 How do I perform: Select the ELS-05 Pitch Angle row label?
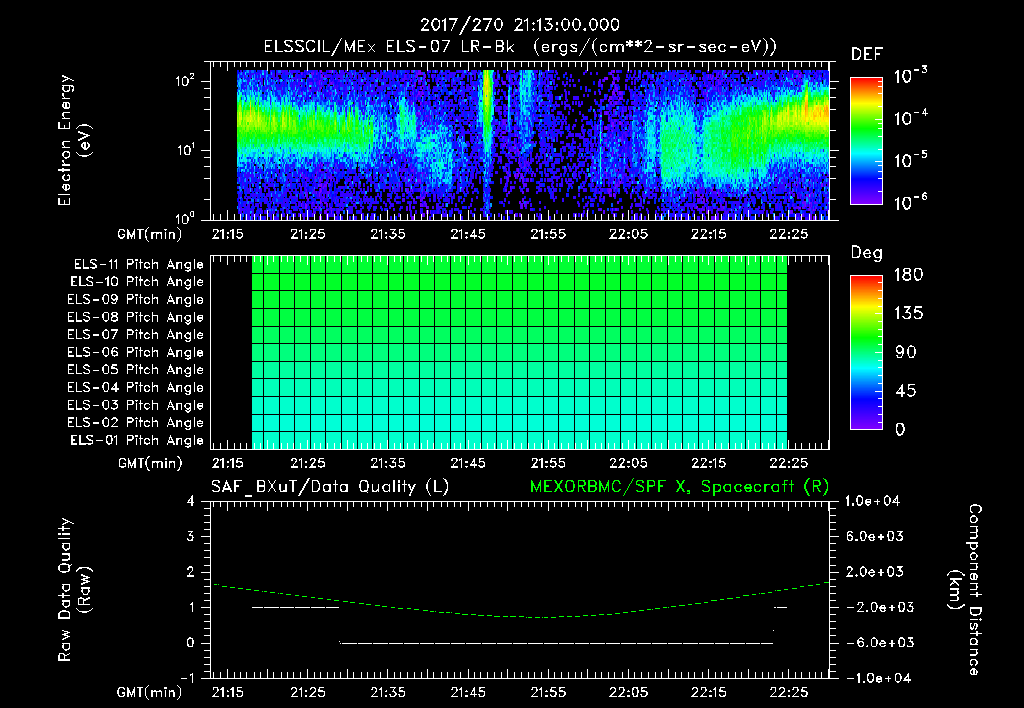point(136,370)
